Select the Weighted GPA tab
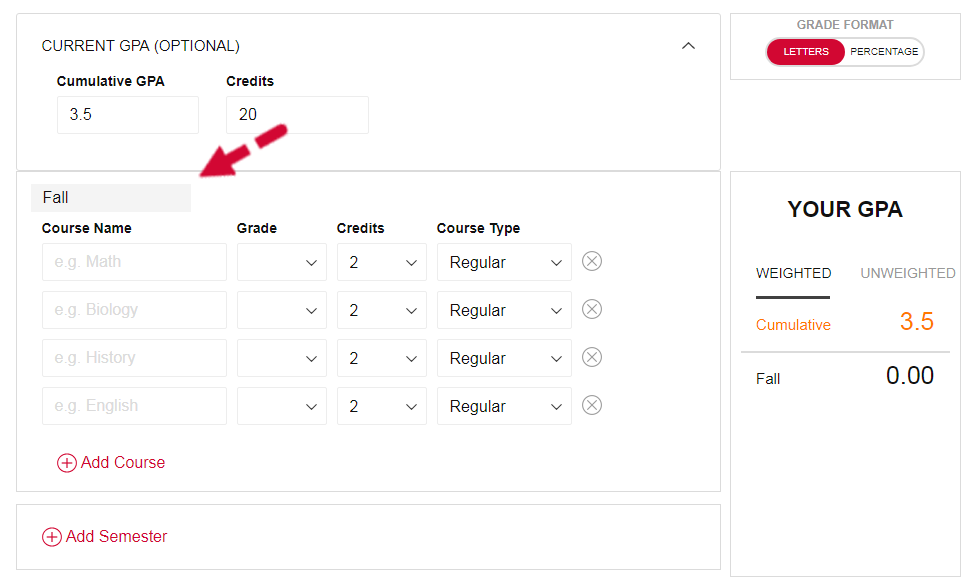 tap(793, 273)
